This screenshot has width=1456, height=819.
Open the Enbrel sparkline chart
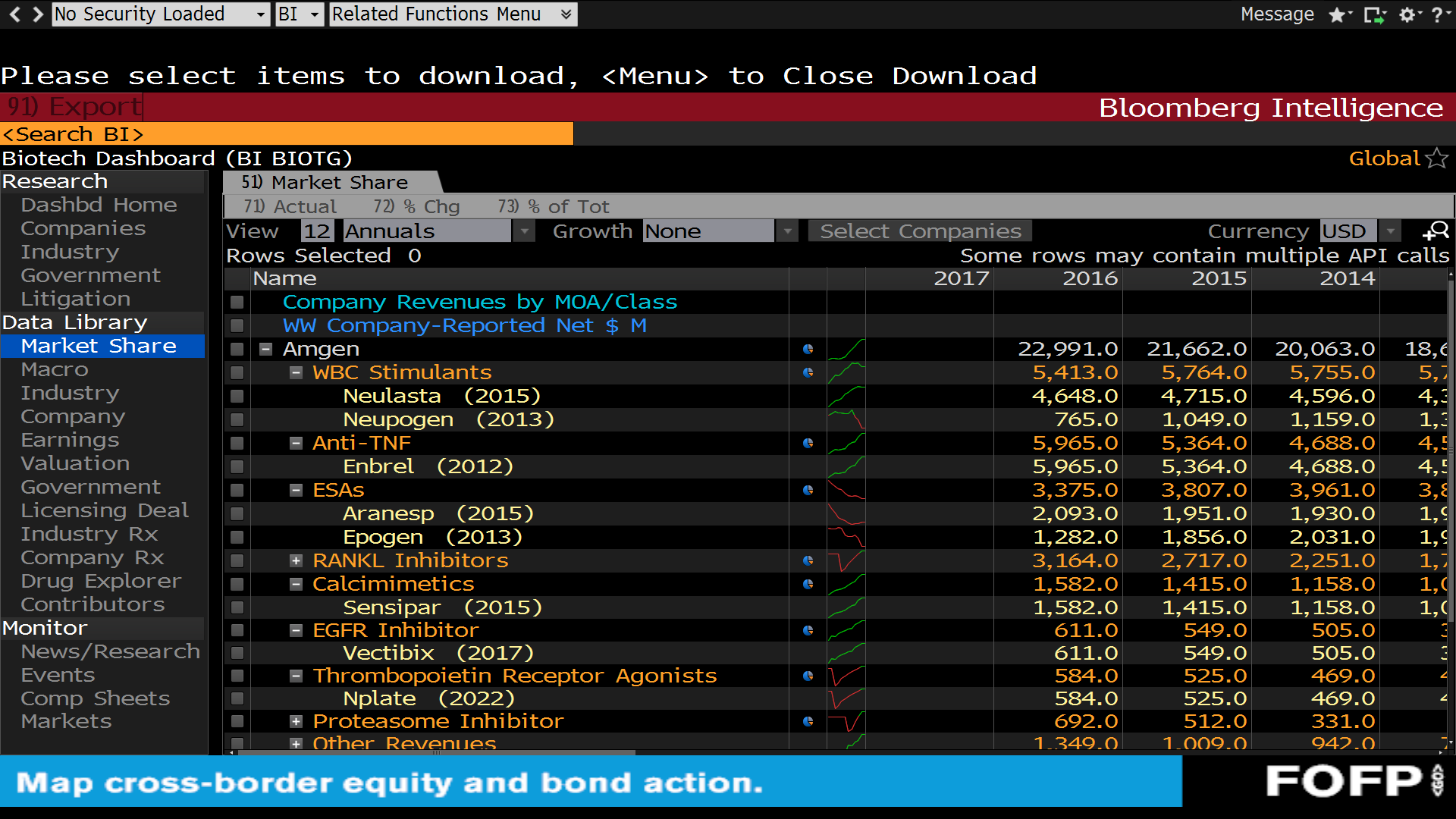pos(846,466)
